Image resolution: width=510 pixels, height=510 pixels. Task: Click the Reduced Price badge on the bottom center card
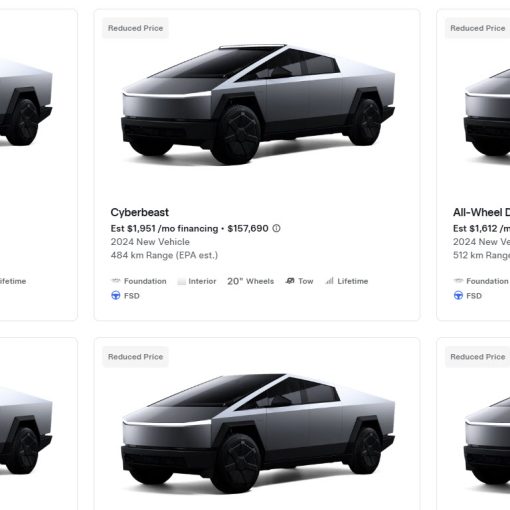(135, 357)
